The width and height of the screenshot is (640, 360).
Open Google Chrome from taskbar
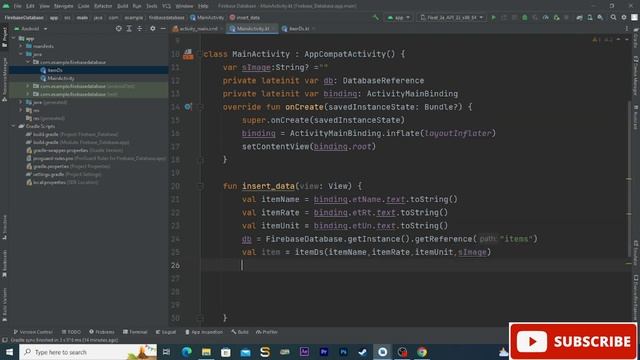(x=422, y=352)
